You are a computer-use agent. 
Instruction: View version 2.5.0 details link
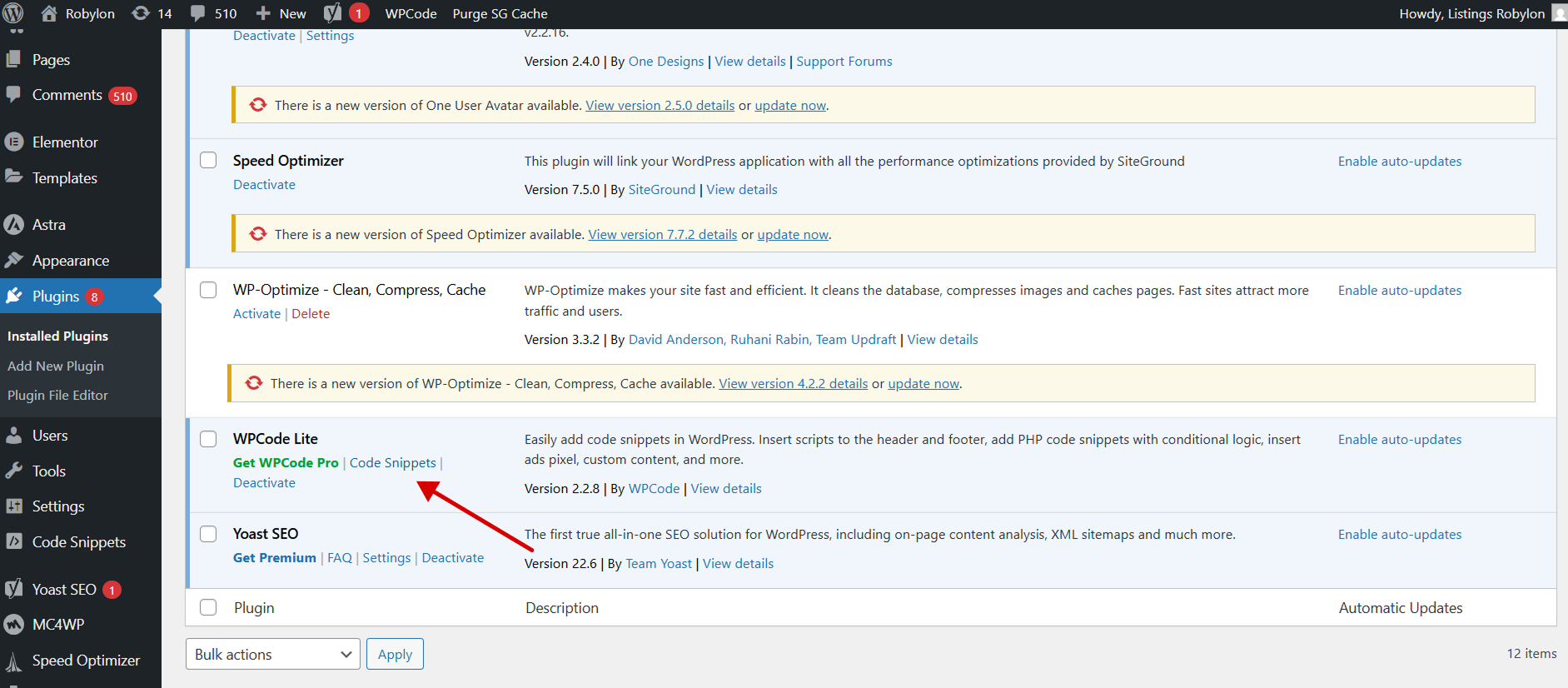(660, 105)
